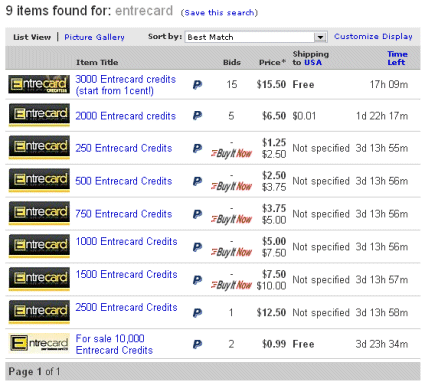
Task: Open Customize Display link
Action: (x=373, y=36)
